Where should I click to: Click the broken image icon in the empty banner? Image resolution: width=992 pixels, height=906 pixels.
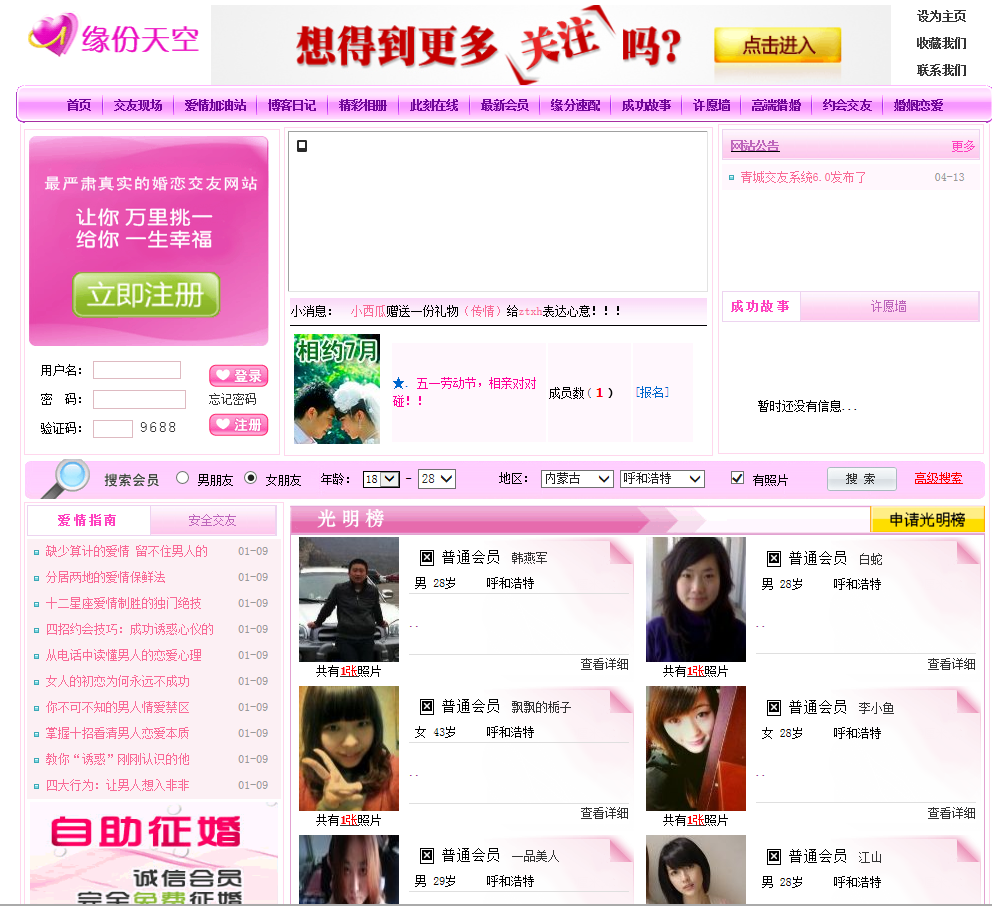pyautogui.click(x=302, y=146)
